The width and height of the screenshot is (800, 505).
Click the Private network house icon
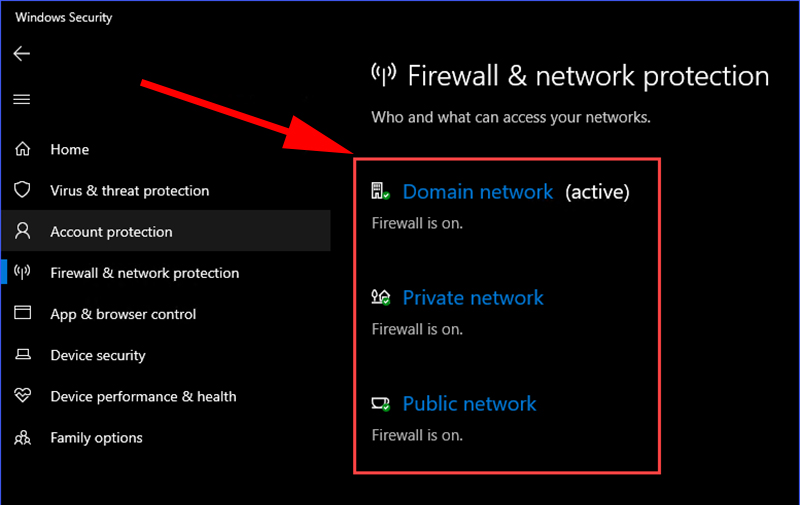pyautogui.click(x=381, y=297)
